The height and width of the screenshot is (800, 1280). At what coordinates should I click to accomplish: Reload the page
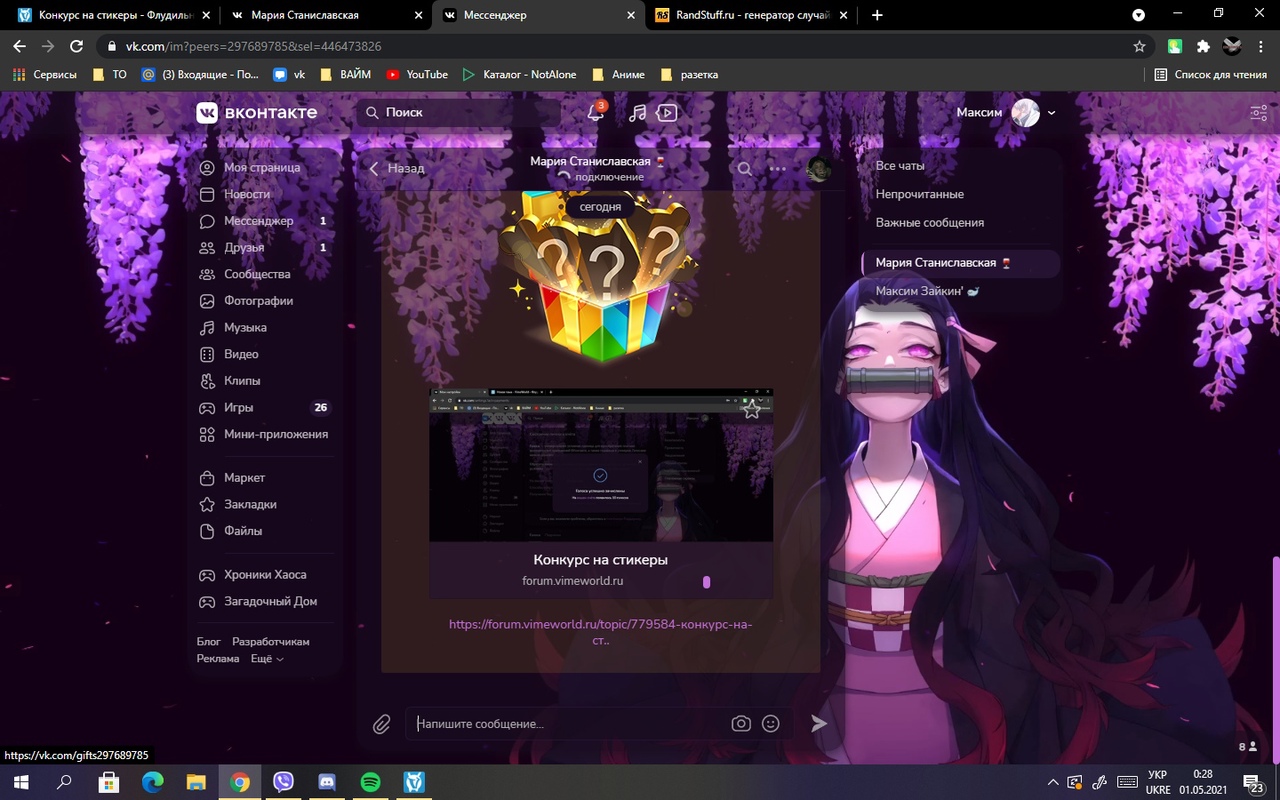point(76,46)
